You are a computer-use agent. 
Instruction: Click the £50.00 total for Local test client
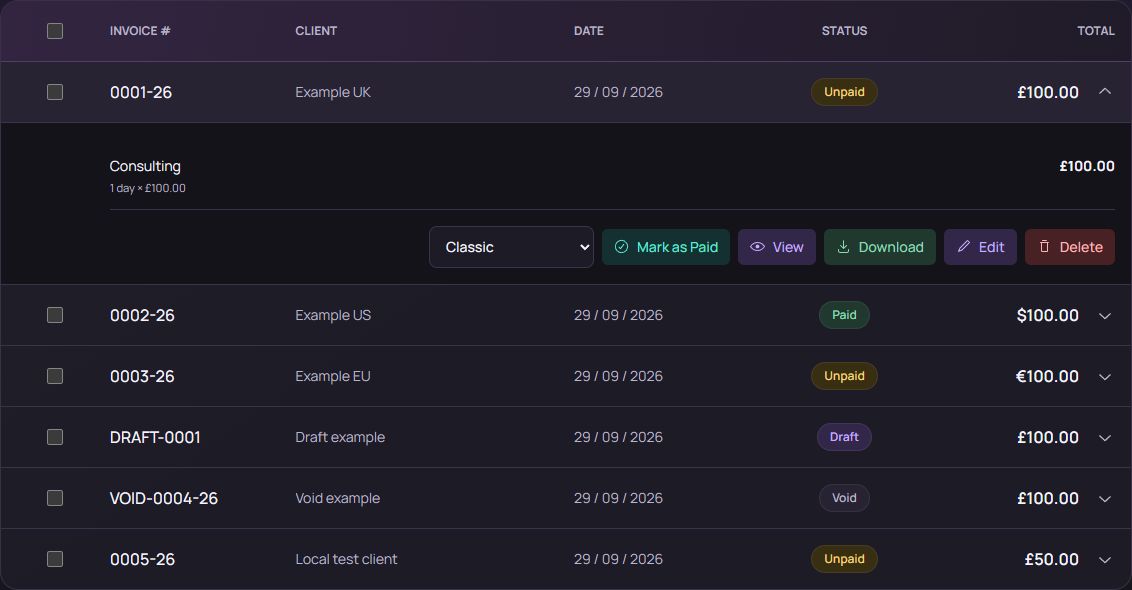[1052, 560]
